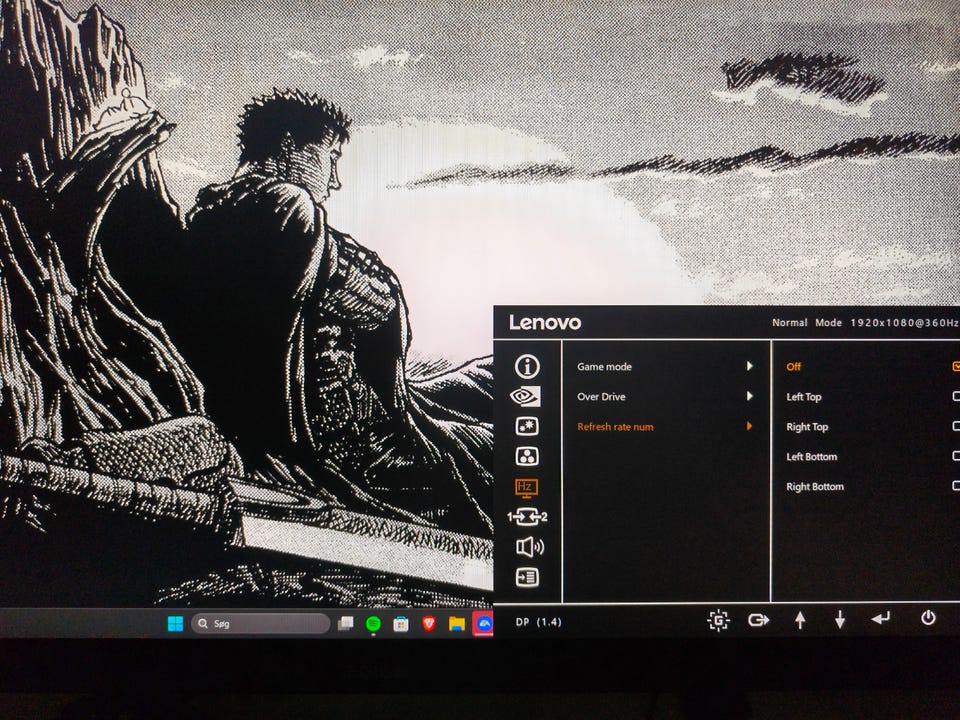960x720 pixels.
Task: Click the down arrow in OSD footer
Action: [x=840, y=620]
